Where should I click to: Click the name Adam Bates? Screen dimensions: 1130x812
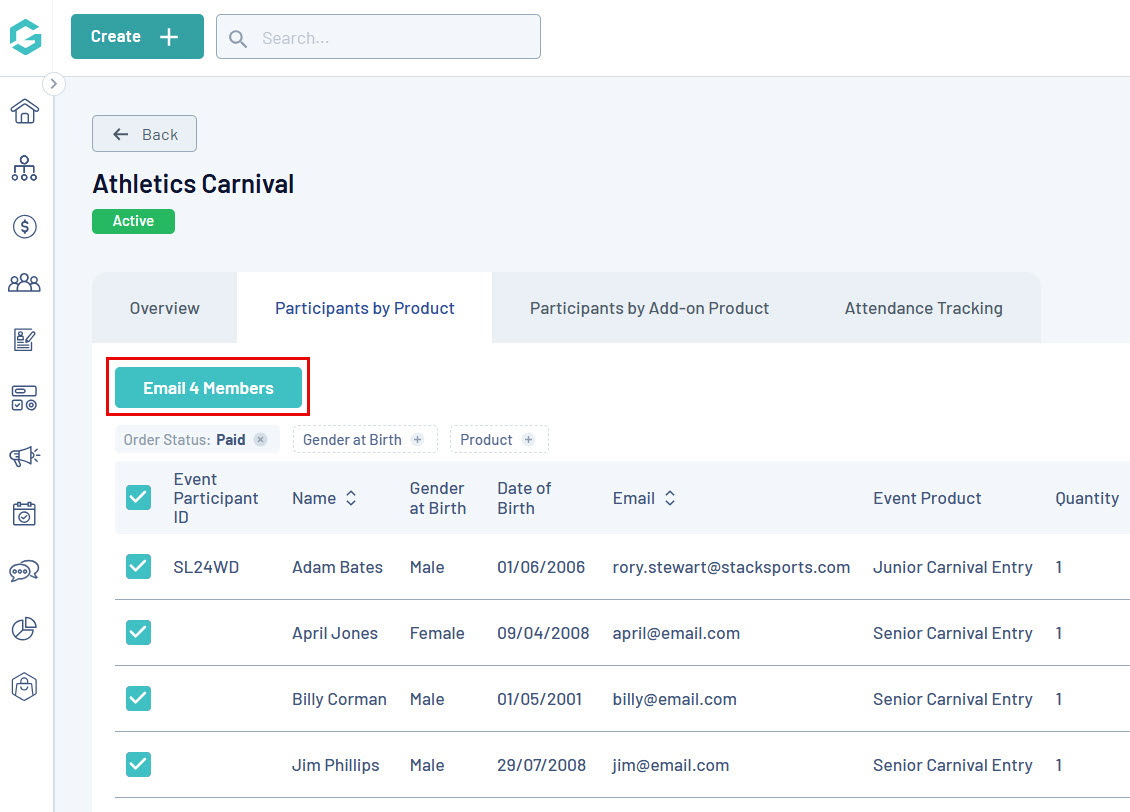point(337,567)
